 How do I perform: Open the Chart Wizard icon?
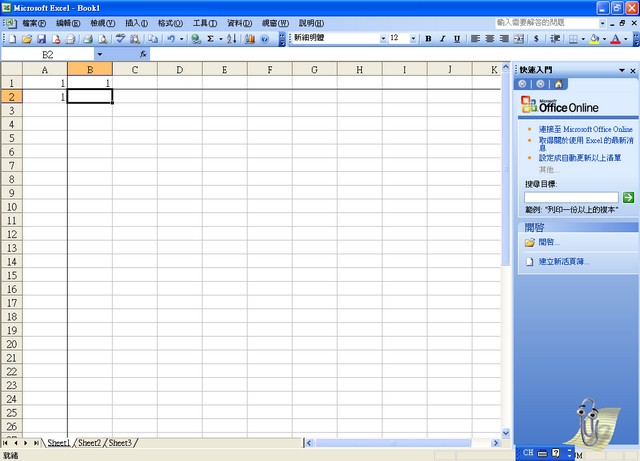(x=250, y=39)
